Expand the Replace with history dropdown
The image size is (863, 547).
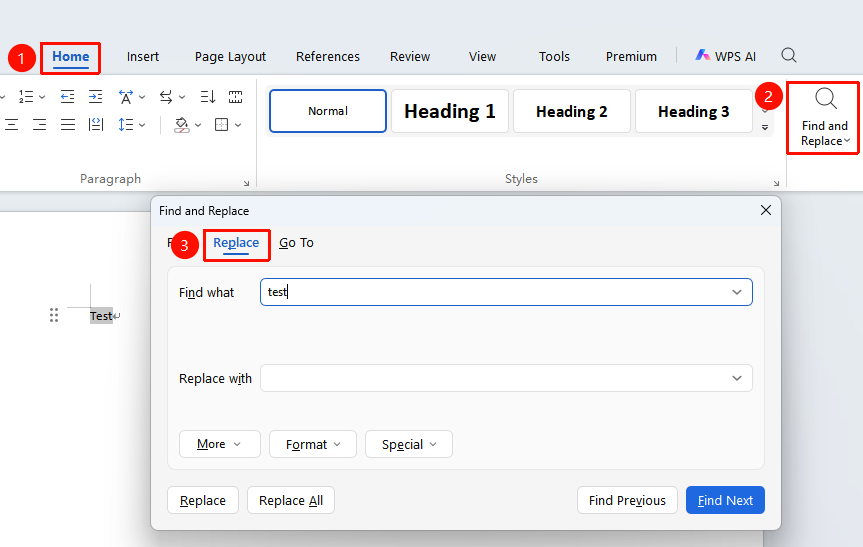[x=737, y=378]
